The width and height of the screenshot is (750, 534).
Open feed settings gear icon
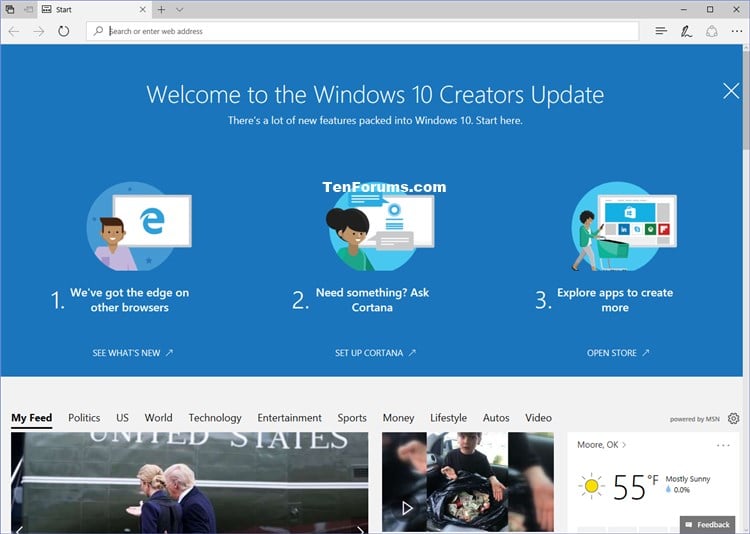(733, 419)
